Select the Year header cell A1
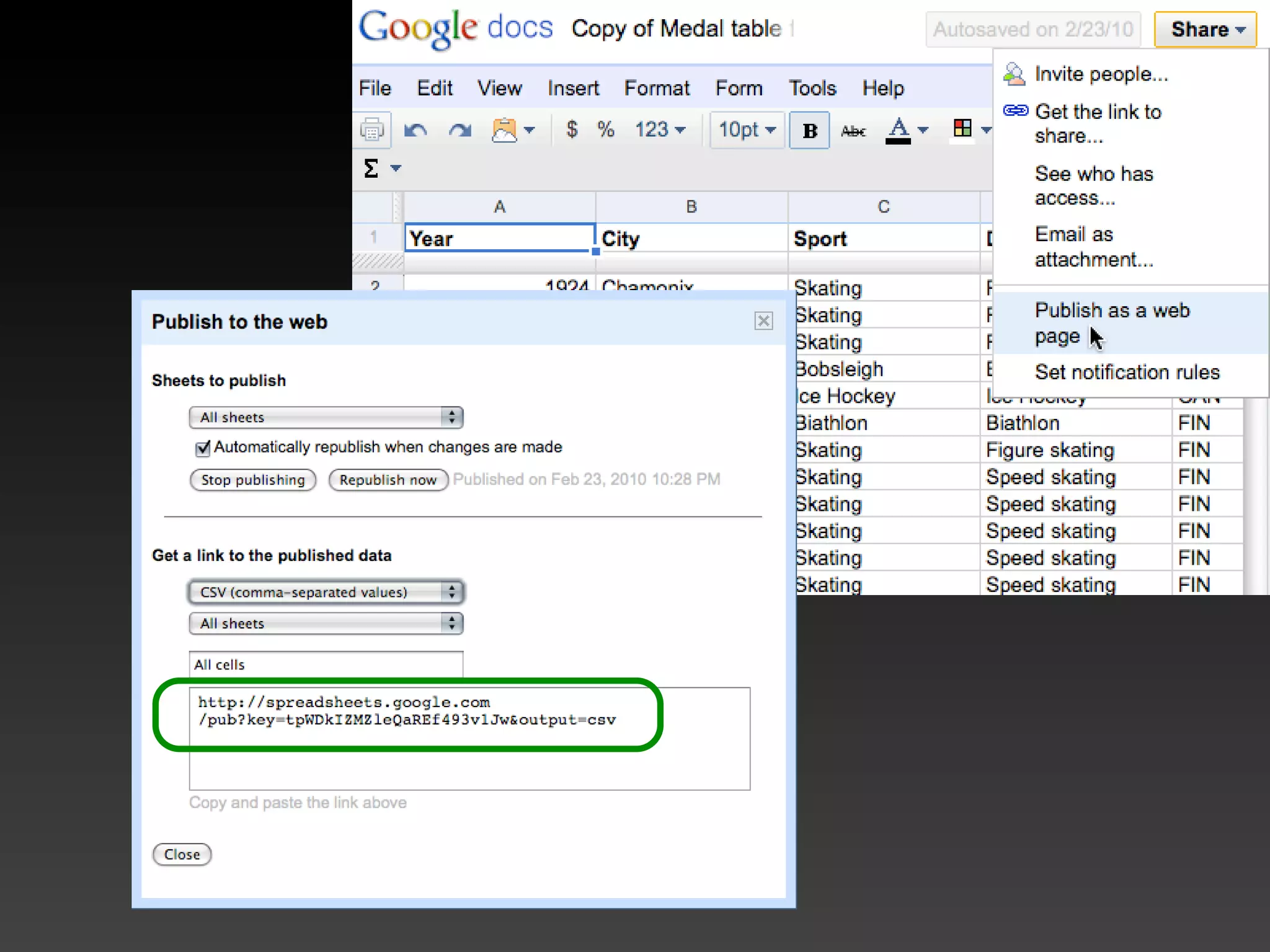This screenshot has height=952, width=1270. tap(500, 238)
